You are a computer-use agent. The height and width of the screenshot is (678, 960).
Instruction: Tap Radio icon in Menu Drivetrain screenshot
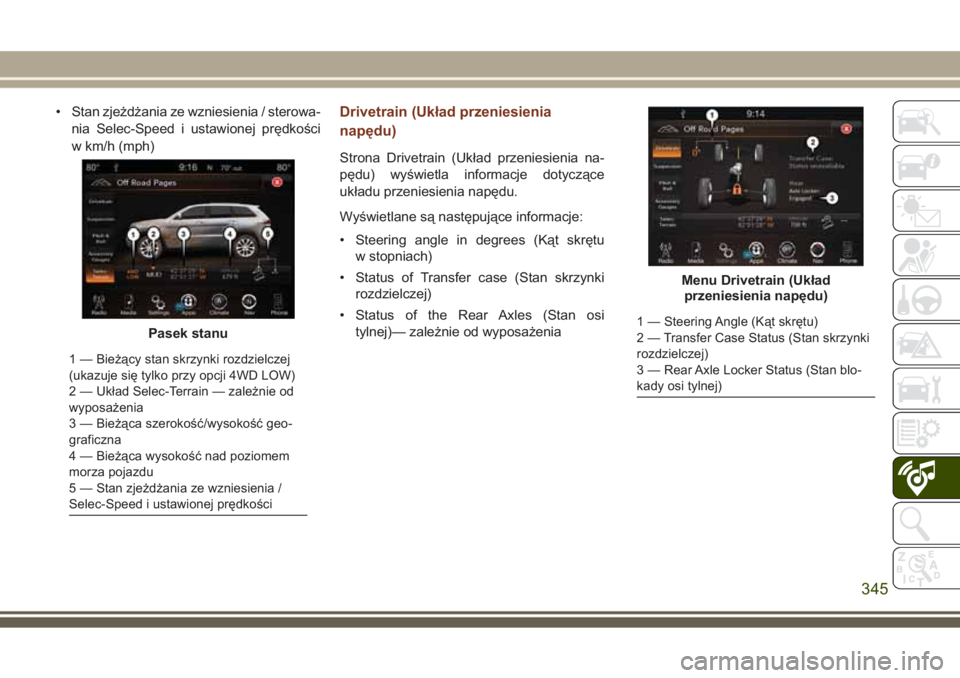pos(666,252)
